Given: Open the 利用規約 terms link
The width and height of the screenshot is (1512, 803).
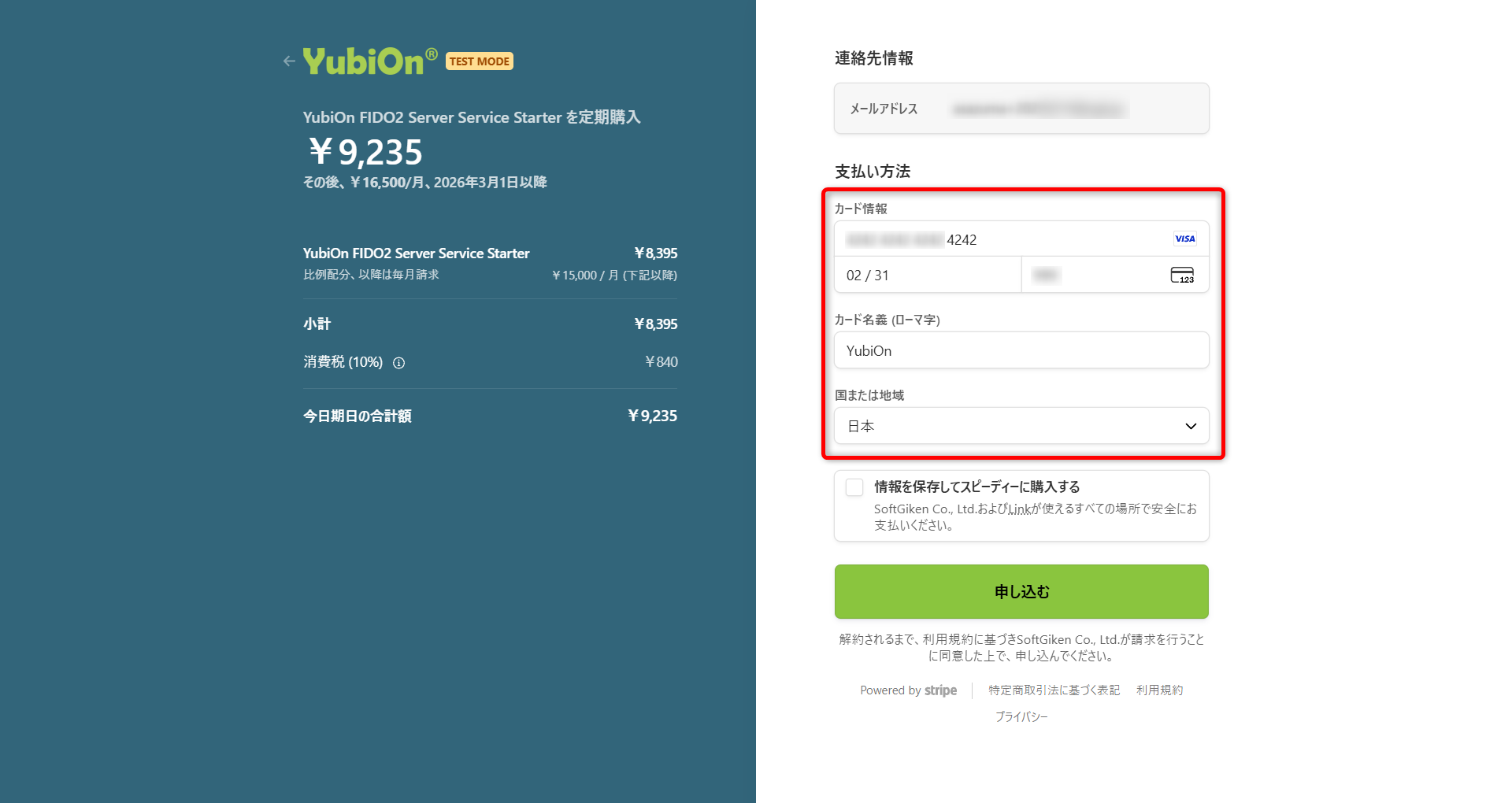Looking at the screenshot, I should (x=1158, y=690).
